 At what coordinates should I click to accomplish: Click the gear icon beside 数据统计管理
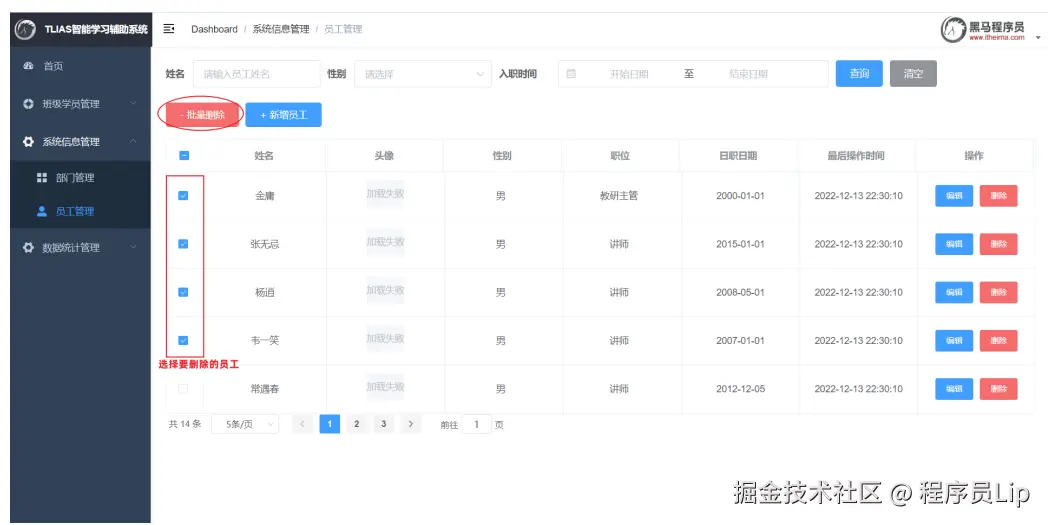[28, 247]
